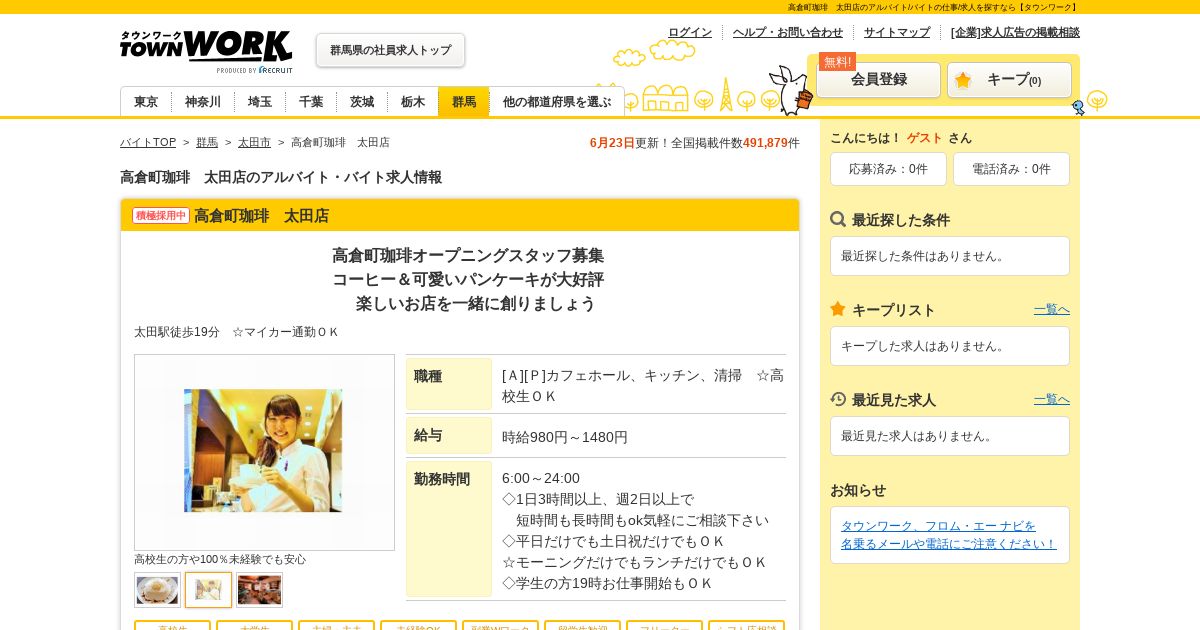Open ヘルプ・お問い合わせ link
Image resolution: width=1200 pixels, height=630 pixels.
click(x=788, y=32)
